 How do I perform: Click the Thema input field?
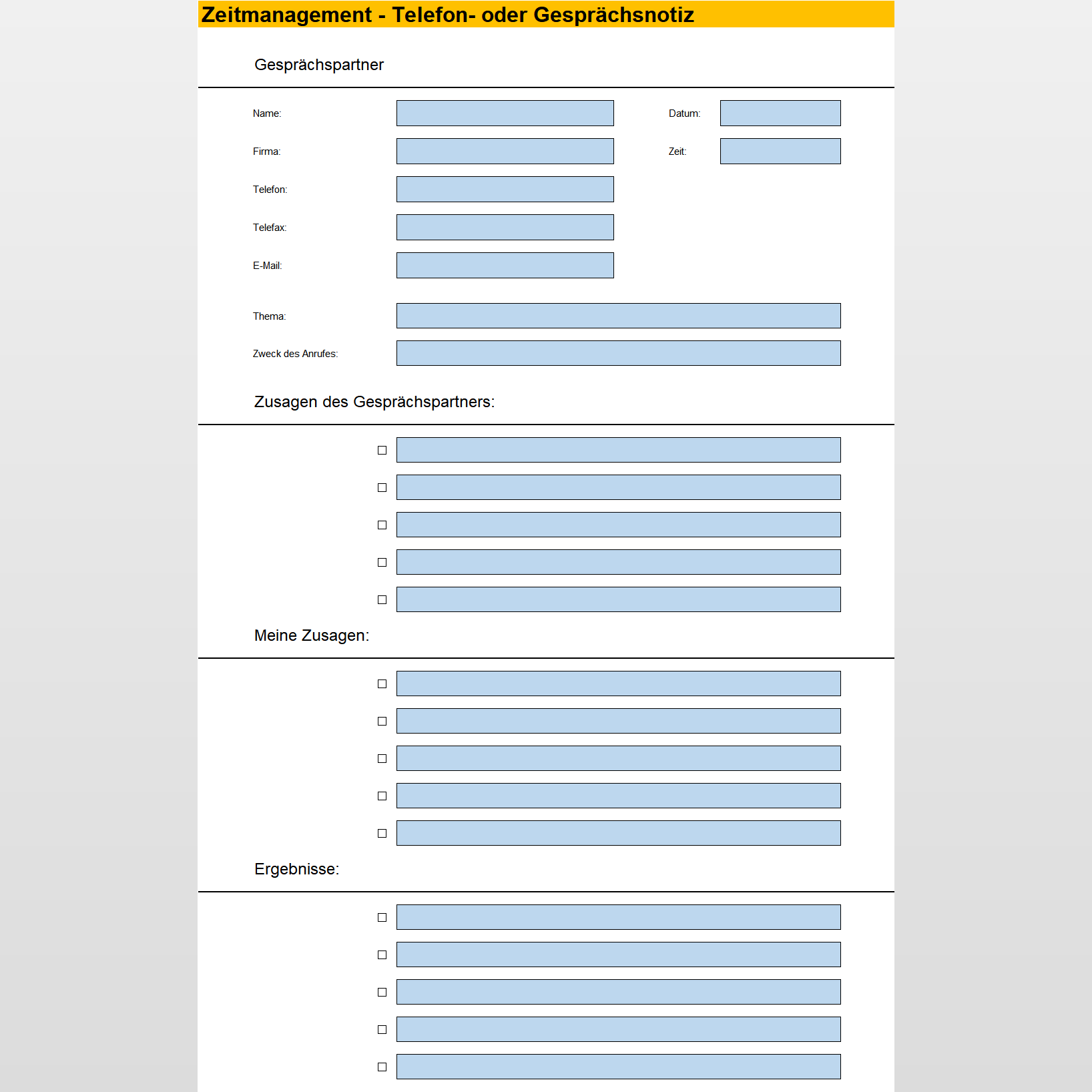[x=618, y=316]
